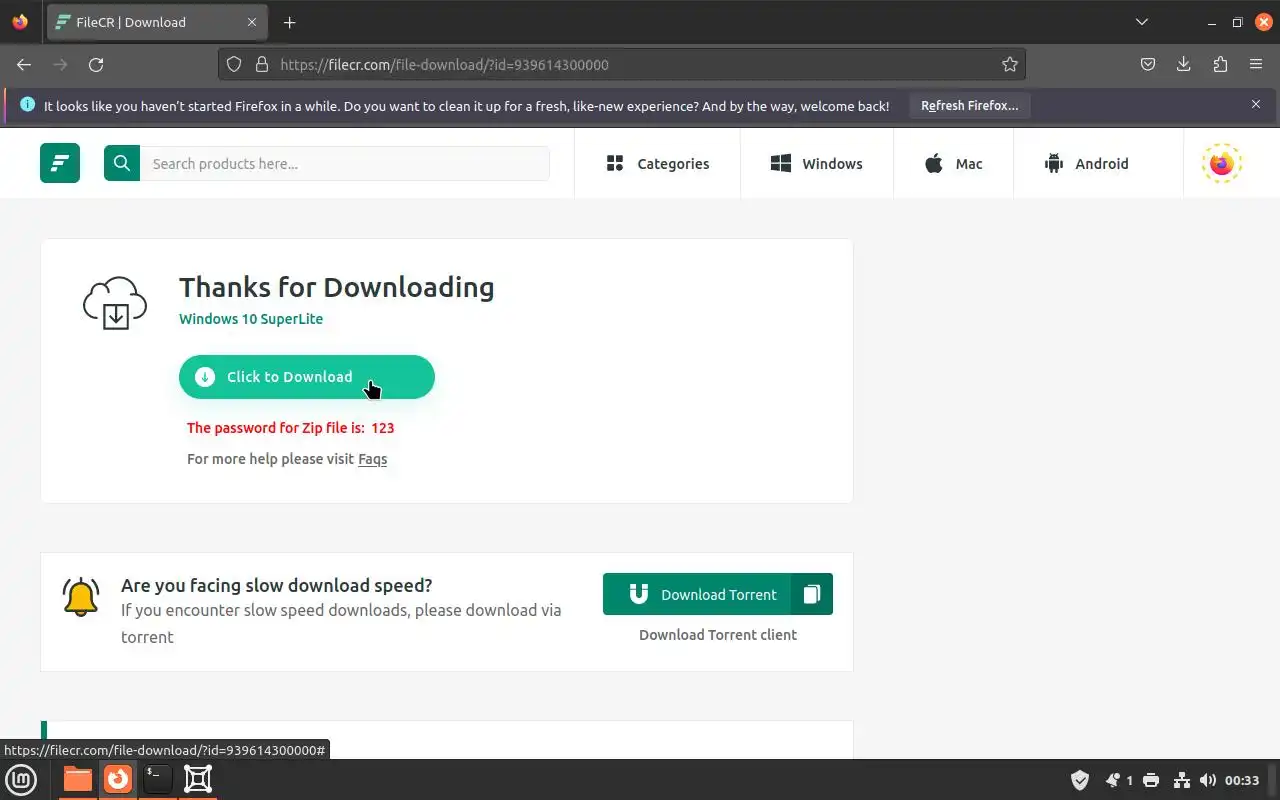This screenshot has height=800, width=1280.
Task: Reload the page
Action: click(x=96, y=64)
